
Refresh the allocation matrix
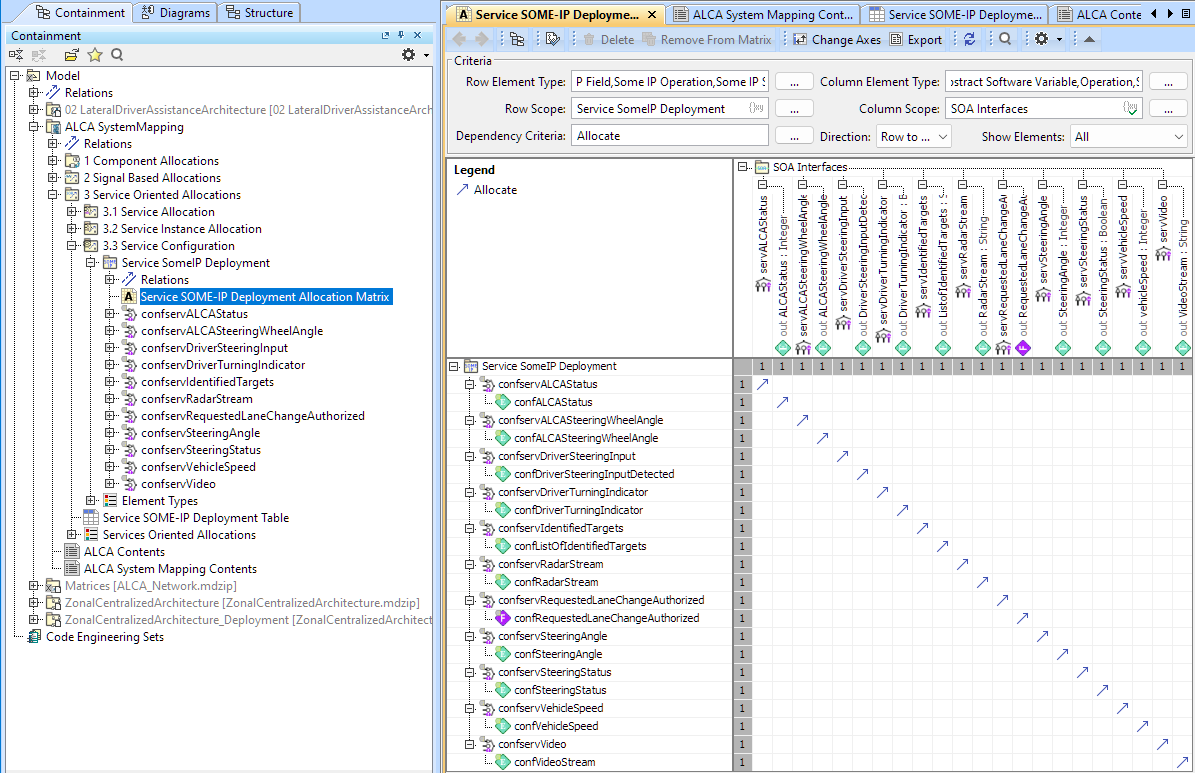click(x=969, y=39)
